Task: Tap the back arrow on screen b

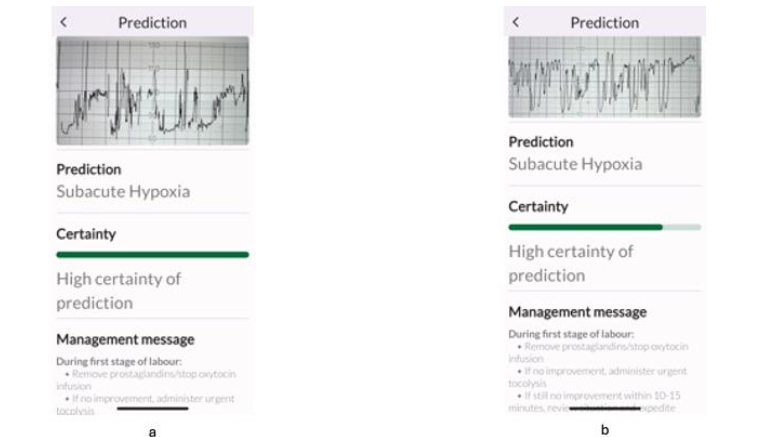Action: click(516, 22)
